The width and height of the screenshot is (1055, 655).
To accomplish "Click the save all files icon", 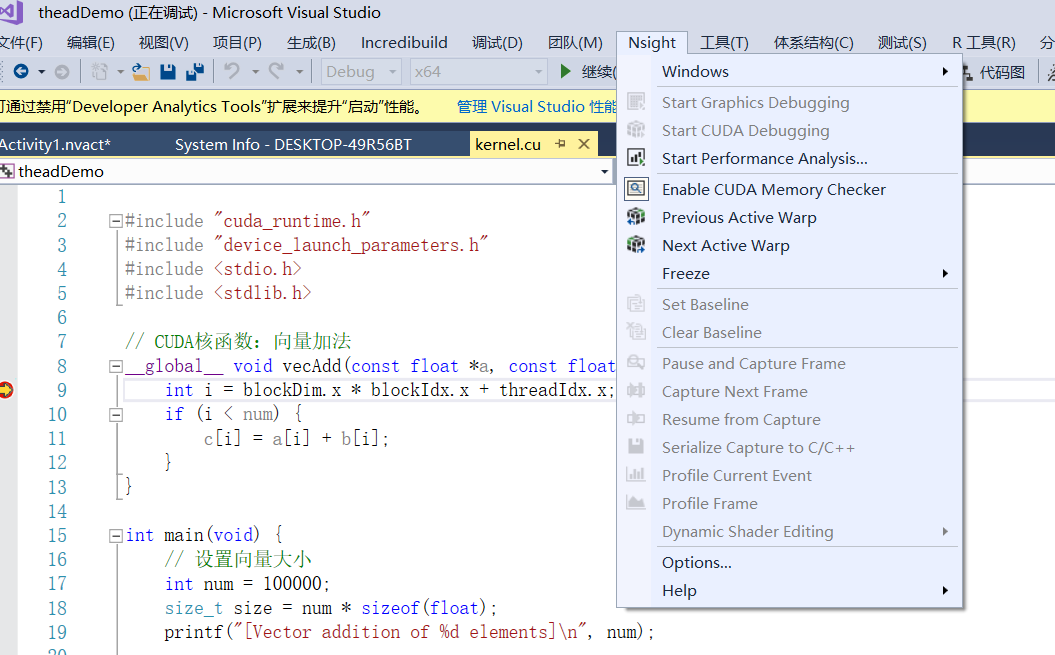I will (195, 71).
